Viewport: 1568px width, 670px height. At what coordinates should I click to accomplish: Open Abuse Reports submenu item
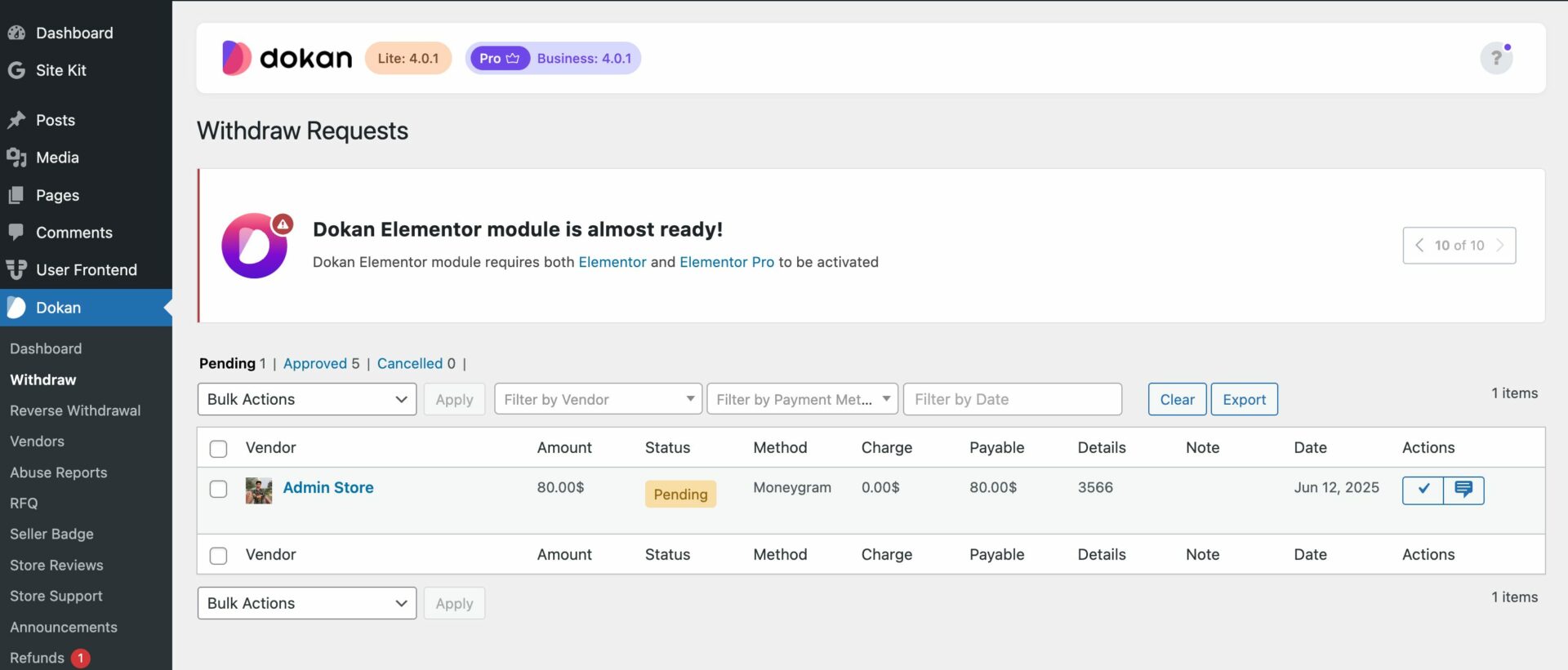[58, 473]
